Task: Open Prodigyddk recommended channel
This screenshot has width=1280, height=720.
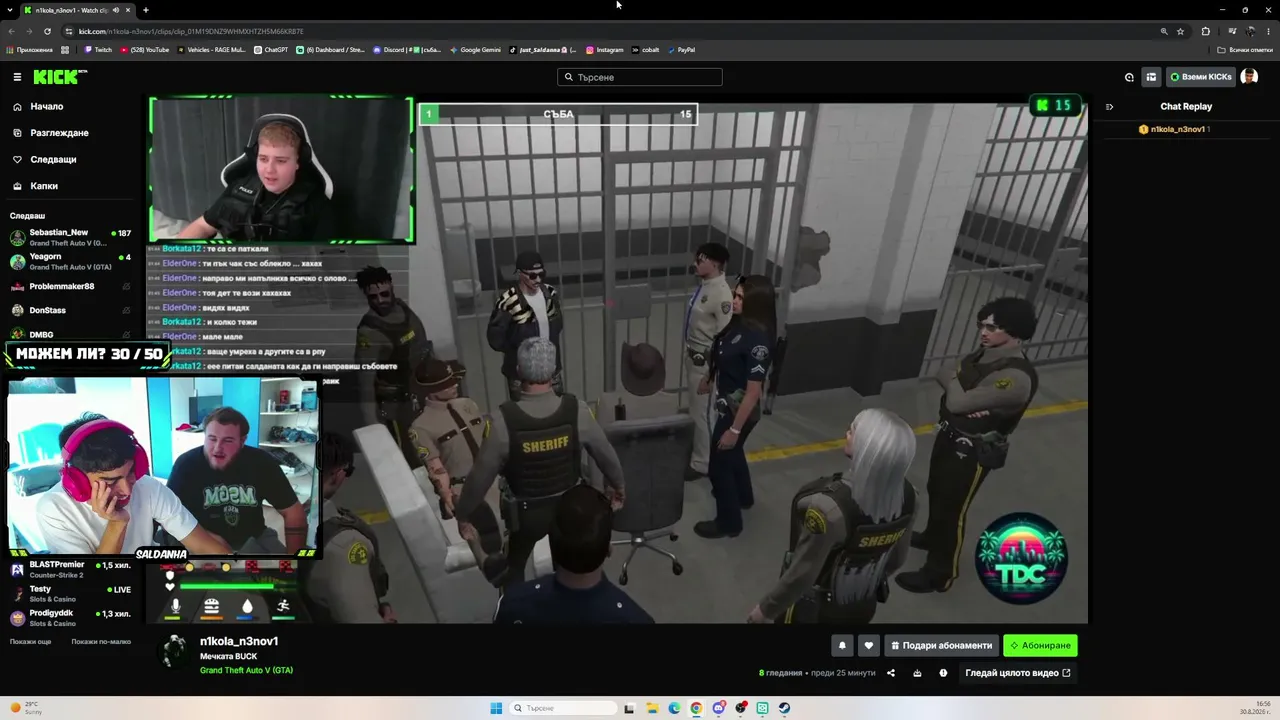Action: 70,617
